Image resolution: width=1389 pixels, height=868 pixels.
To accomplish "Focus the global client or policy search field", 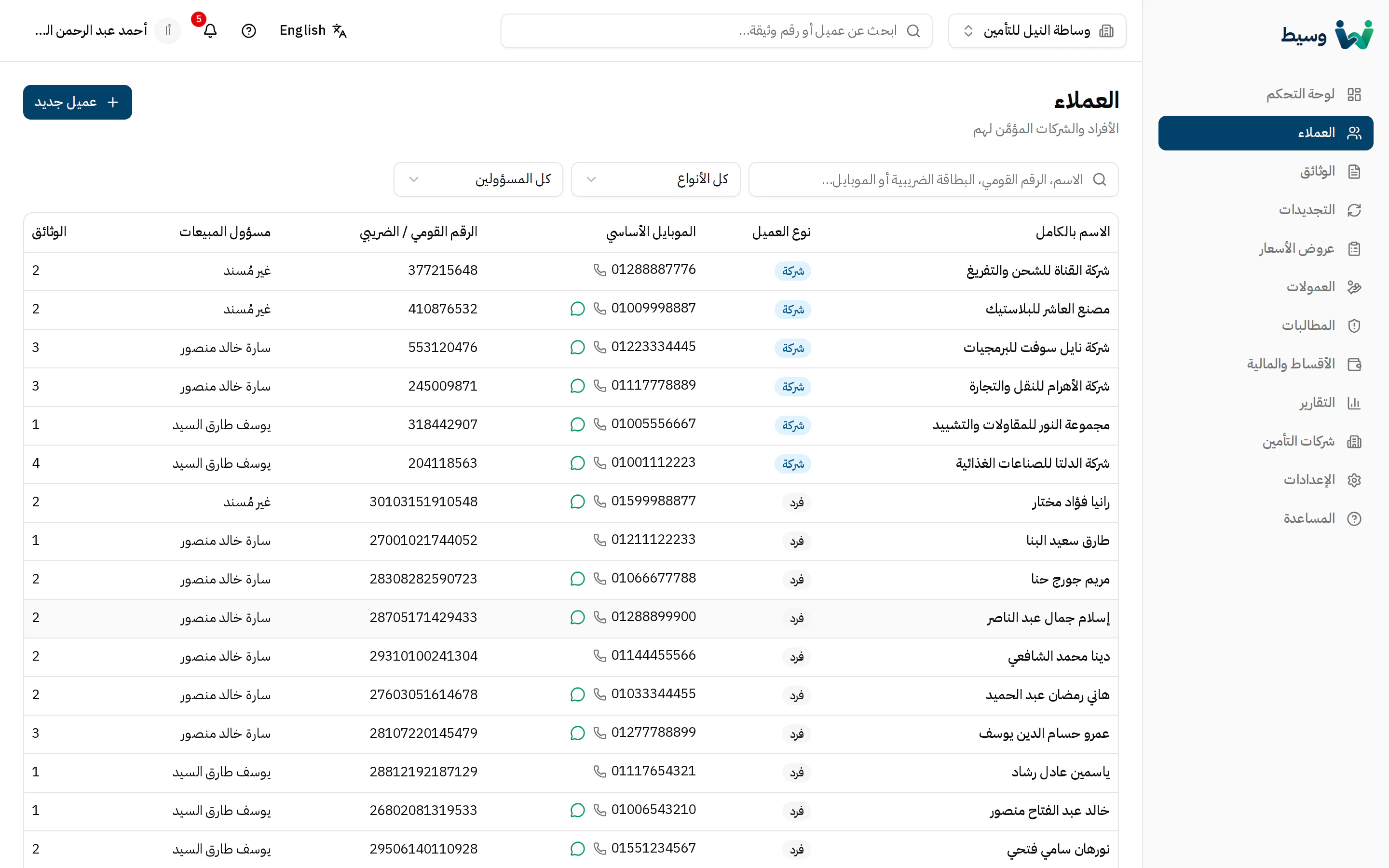I will 716,30.
